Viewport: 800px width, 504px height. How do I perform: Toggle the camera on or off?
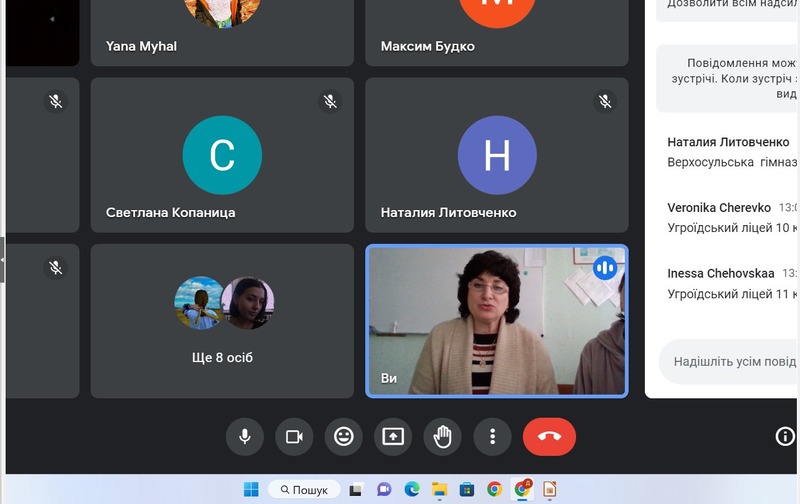pyautogui.click(x=294, y=436)
